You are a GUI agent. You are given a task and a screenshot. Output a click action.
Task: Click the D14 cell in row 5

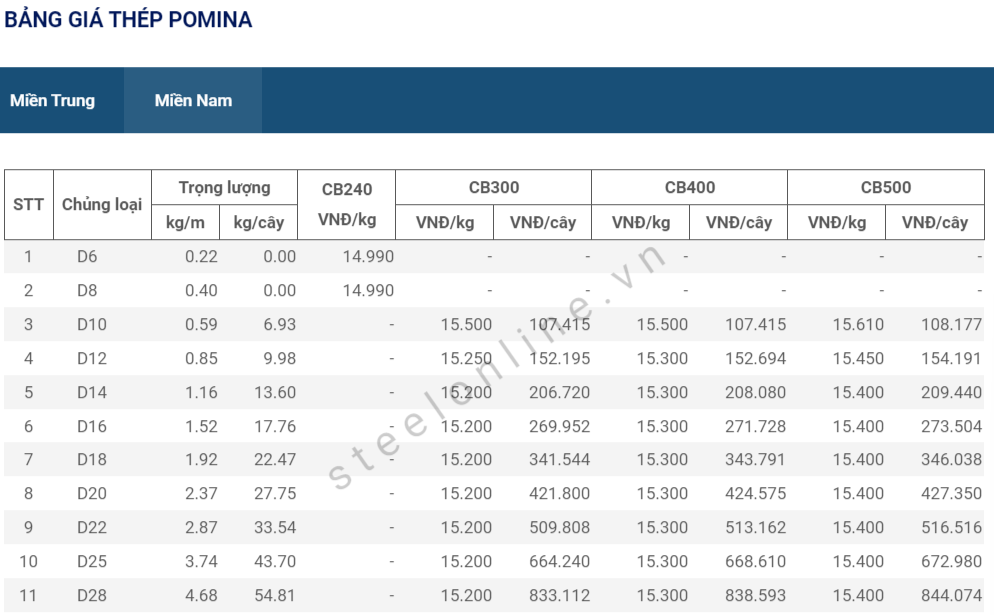pyautogui.click(x=92, y=392)
